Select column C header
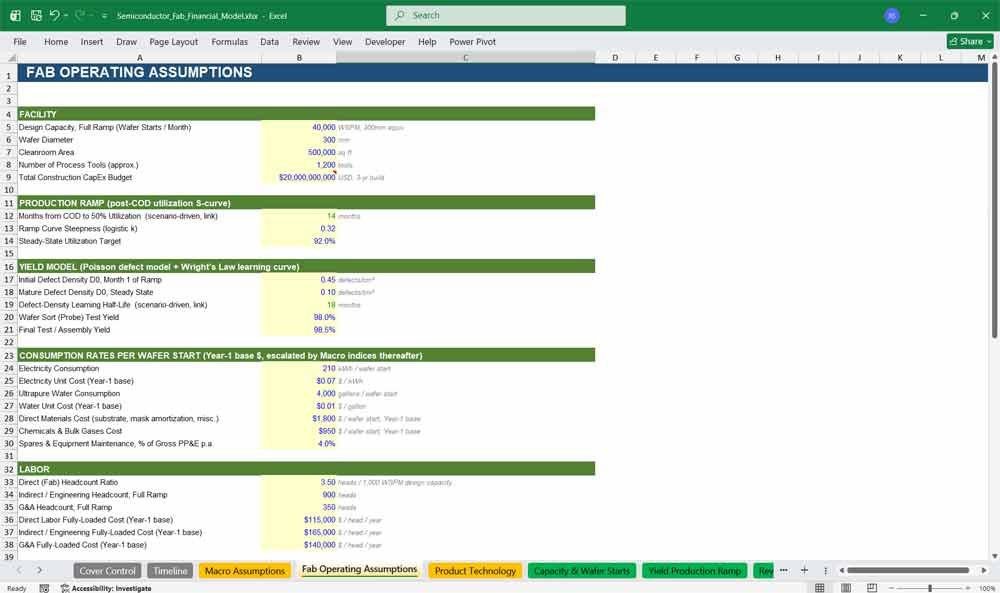Screen dimensions: 1000x593 pyautogui.click(x=466, y=57)
